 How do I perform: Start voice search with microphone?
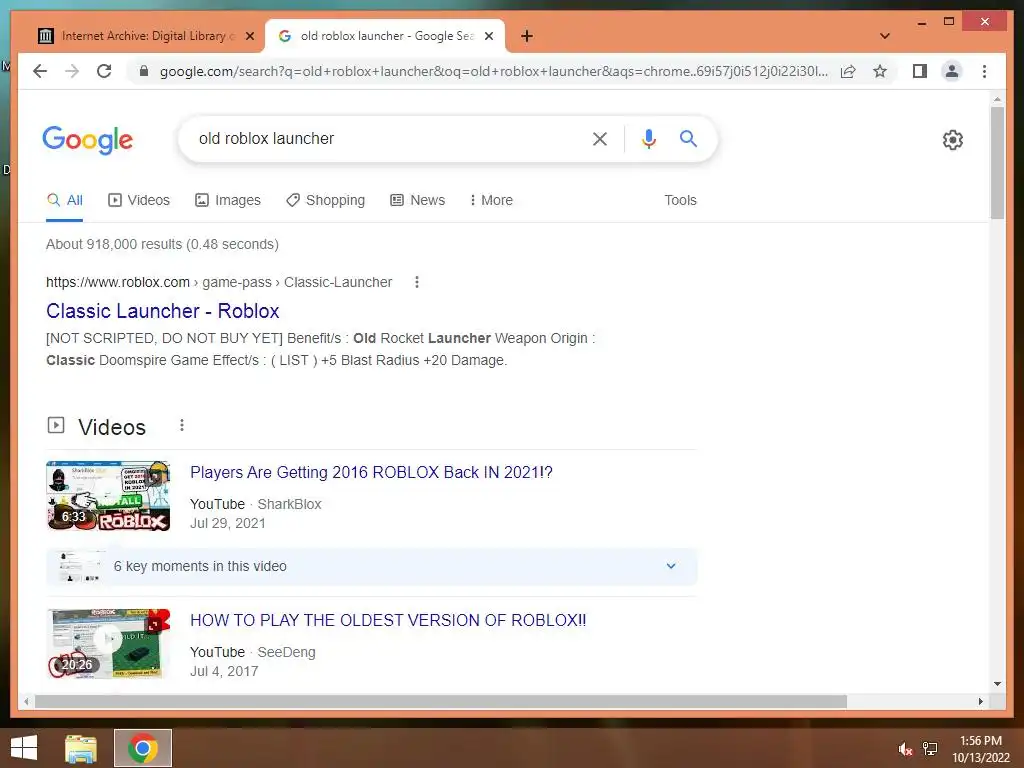(x=648, y=138)
